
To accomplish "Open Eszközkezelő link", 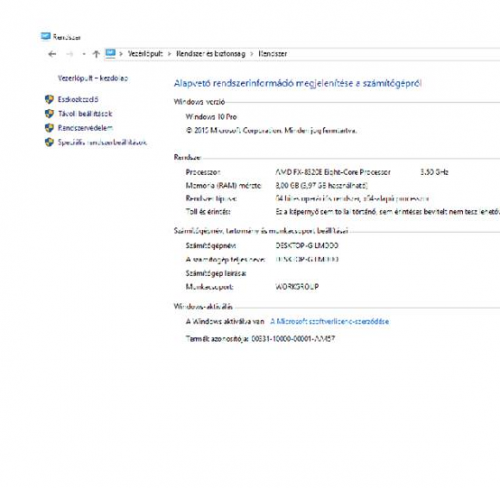I will pyautogui.click(x=78, y=99).
